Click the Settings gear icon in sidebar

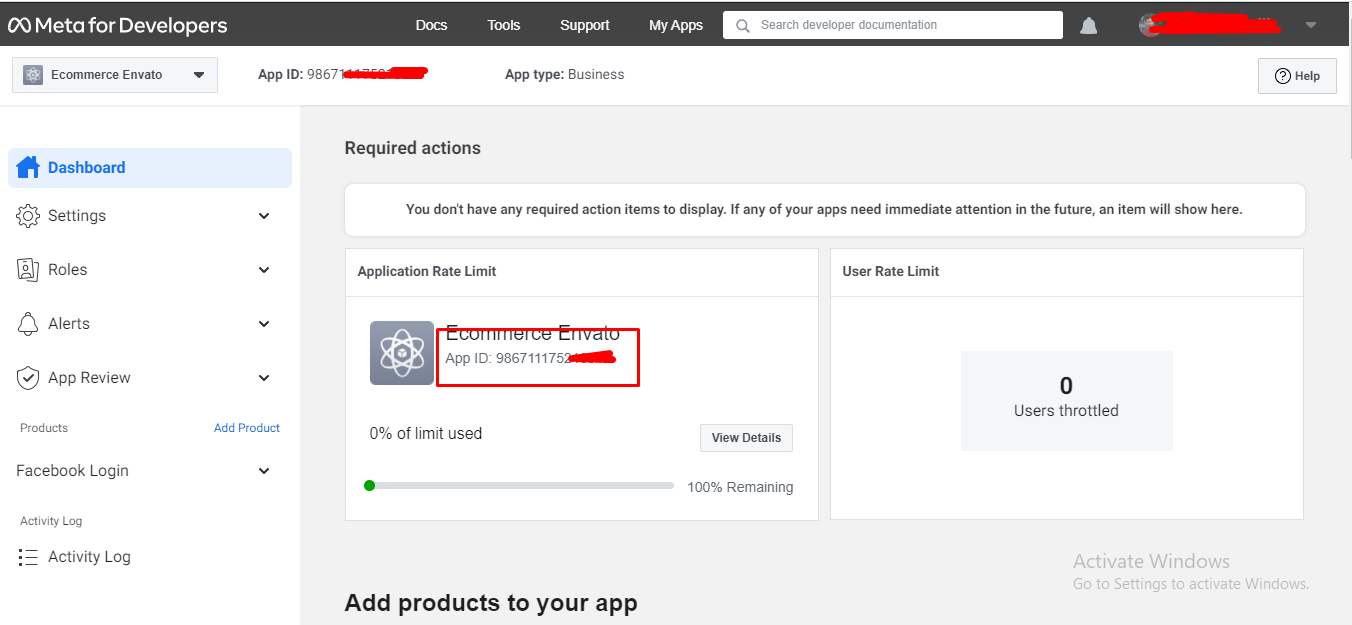pos(29,216)
